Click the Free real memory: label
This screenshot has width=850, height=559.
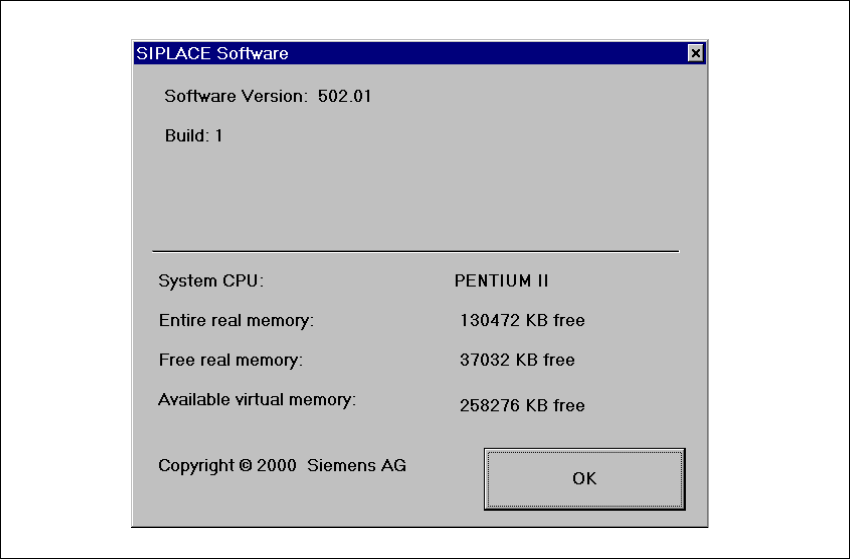(x=231, y=360)
